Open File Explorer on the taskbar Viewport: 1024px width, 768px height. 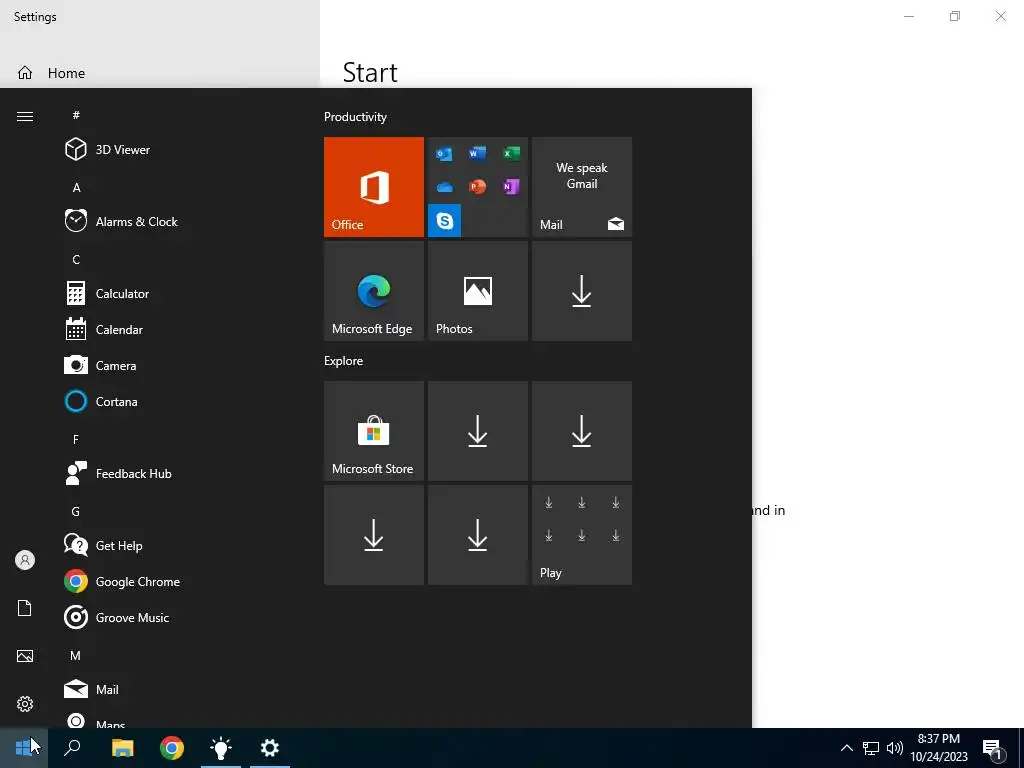(x=122, y=748)
